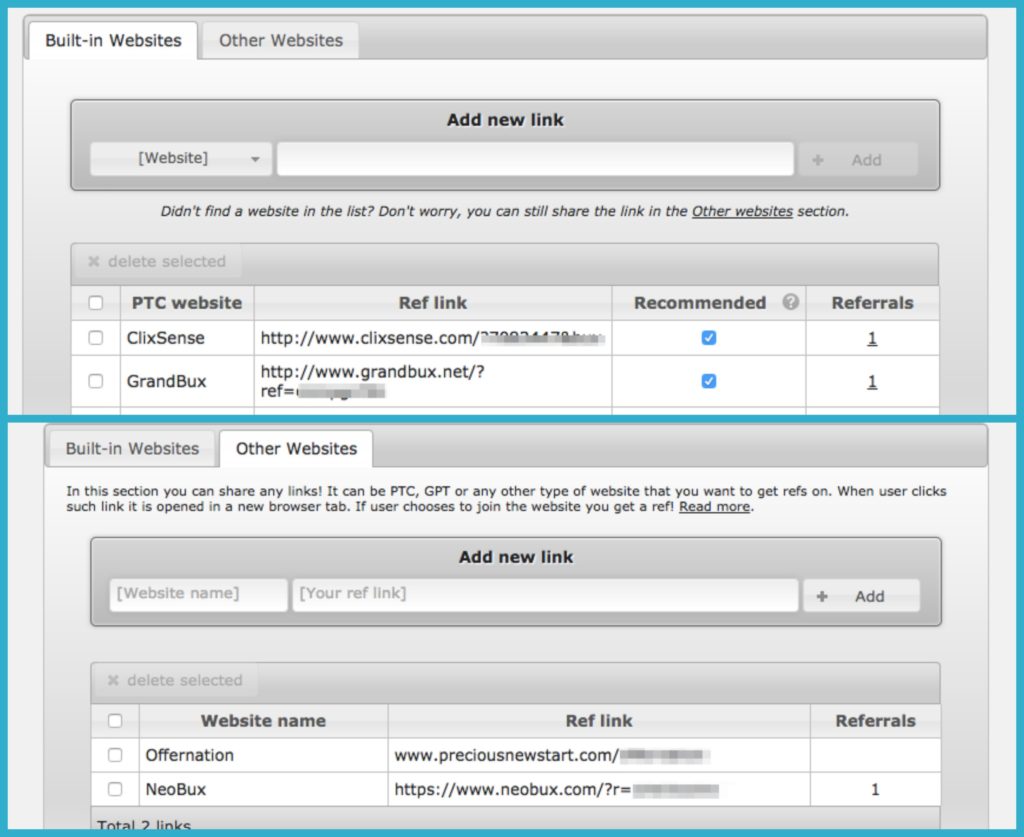This screenshot has width=1024, height=837.
Task: Tick the select-all checkbox beside PTC website header
Action: (x=96, y=303)
